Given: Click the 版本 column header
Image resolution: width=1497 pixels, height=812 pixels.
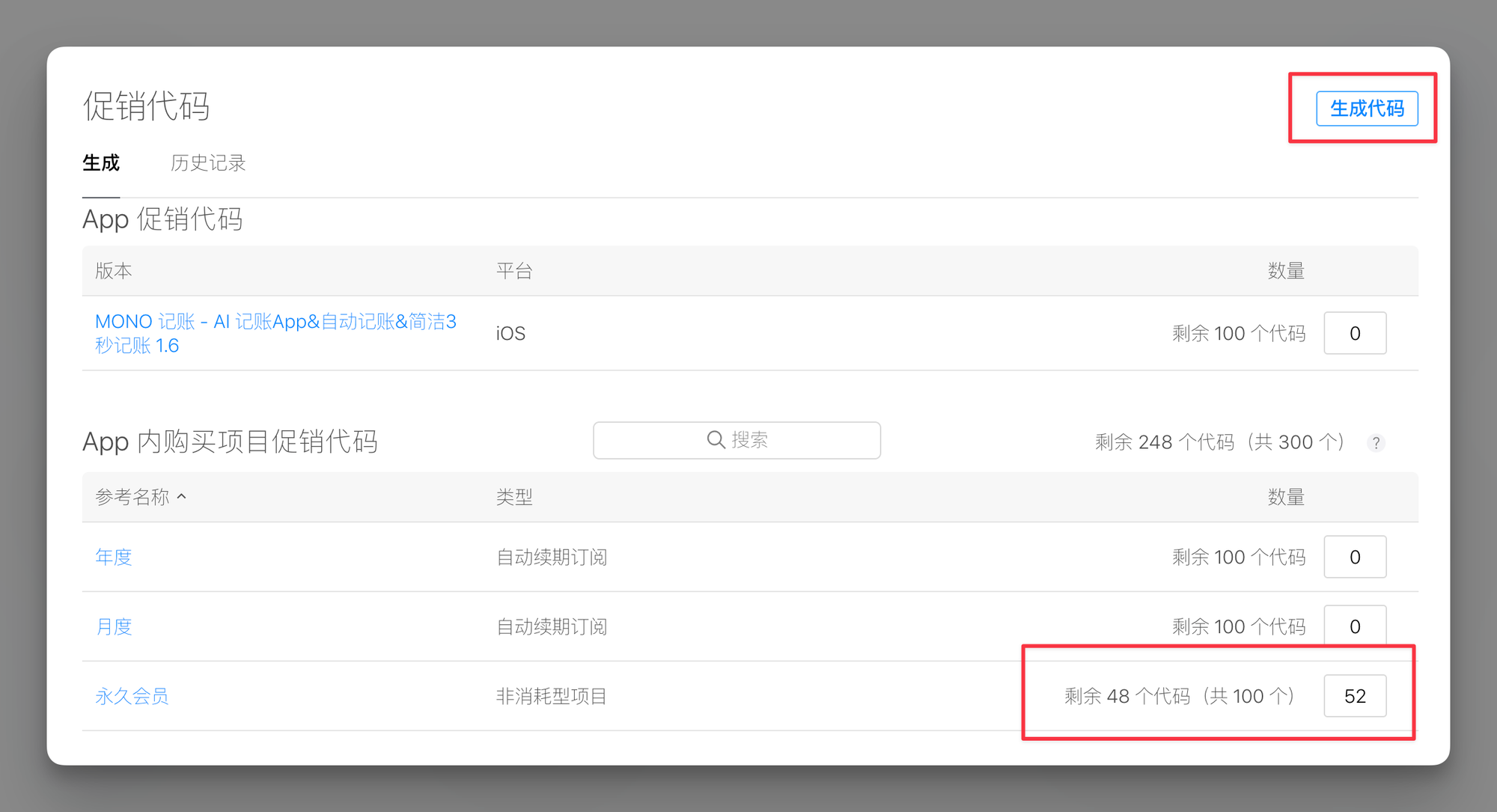Looking at the screenshot, I should coord(114,271).
